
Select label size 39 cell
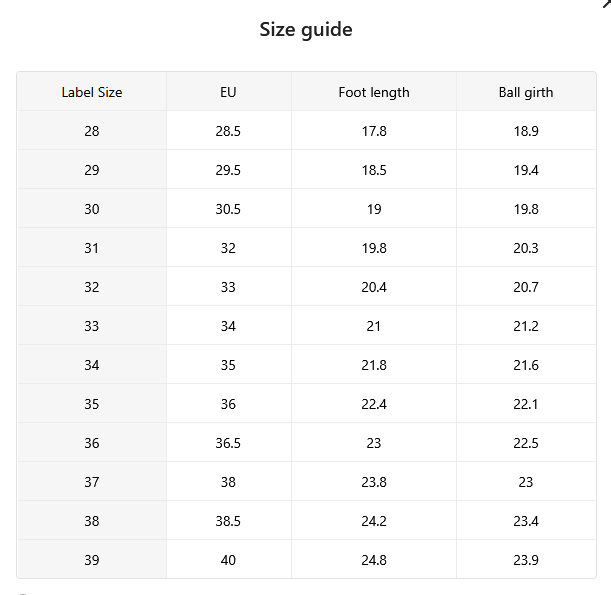pos(92,559)
